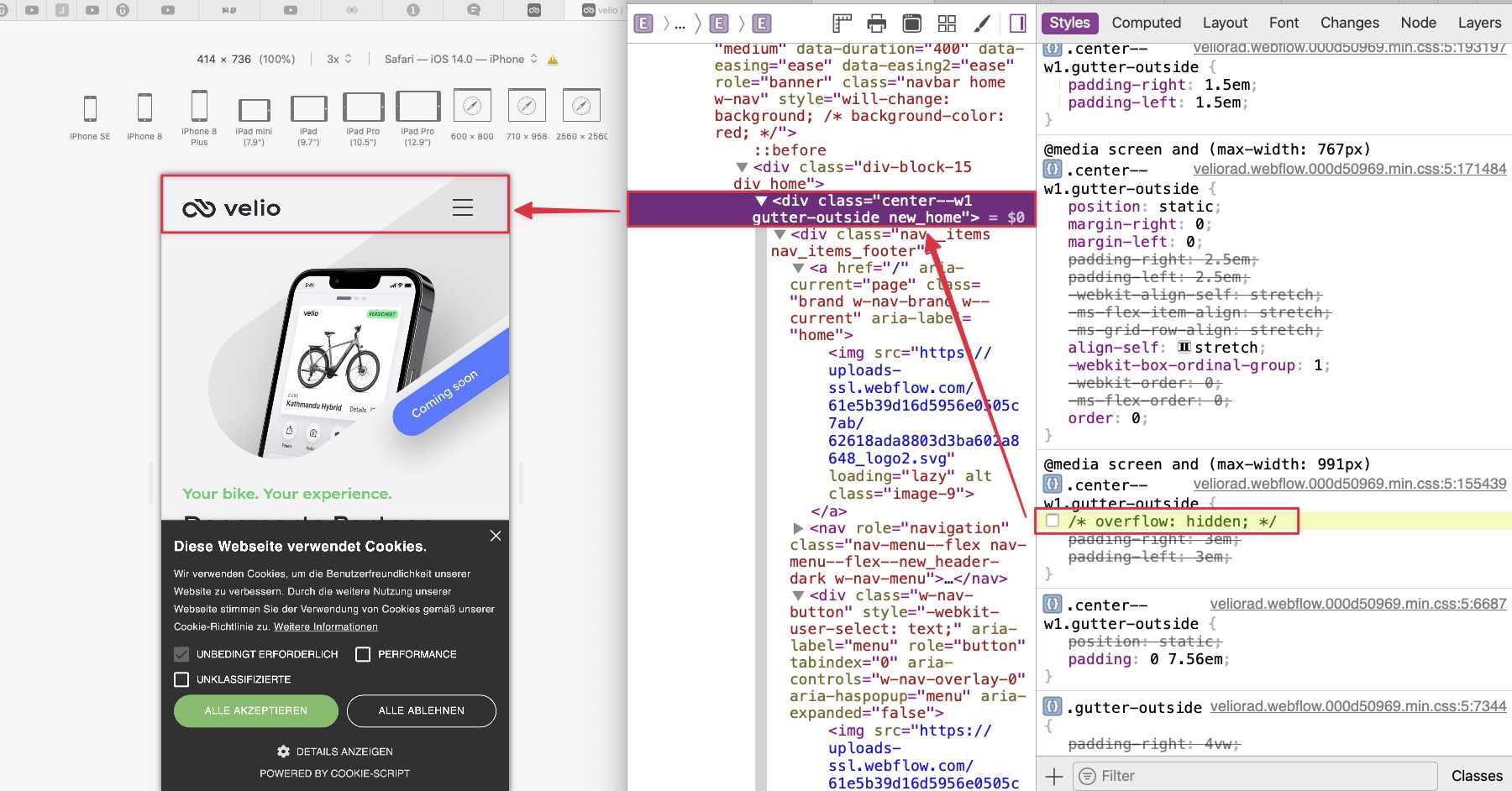Click the align-self stretch alignment icon

click(x=1184, y=348)
